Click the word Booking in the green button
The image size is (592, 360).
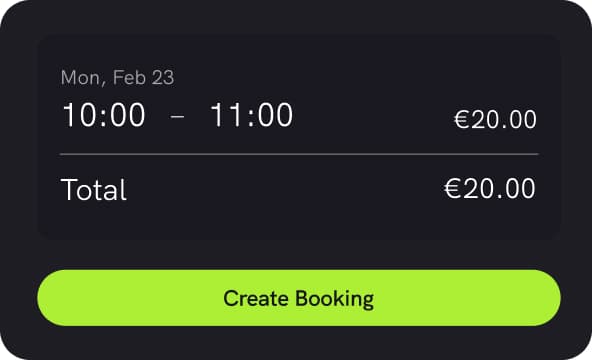tap(335, 299)
